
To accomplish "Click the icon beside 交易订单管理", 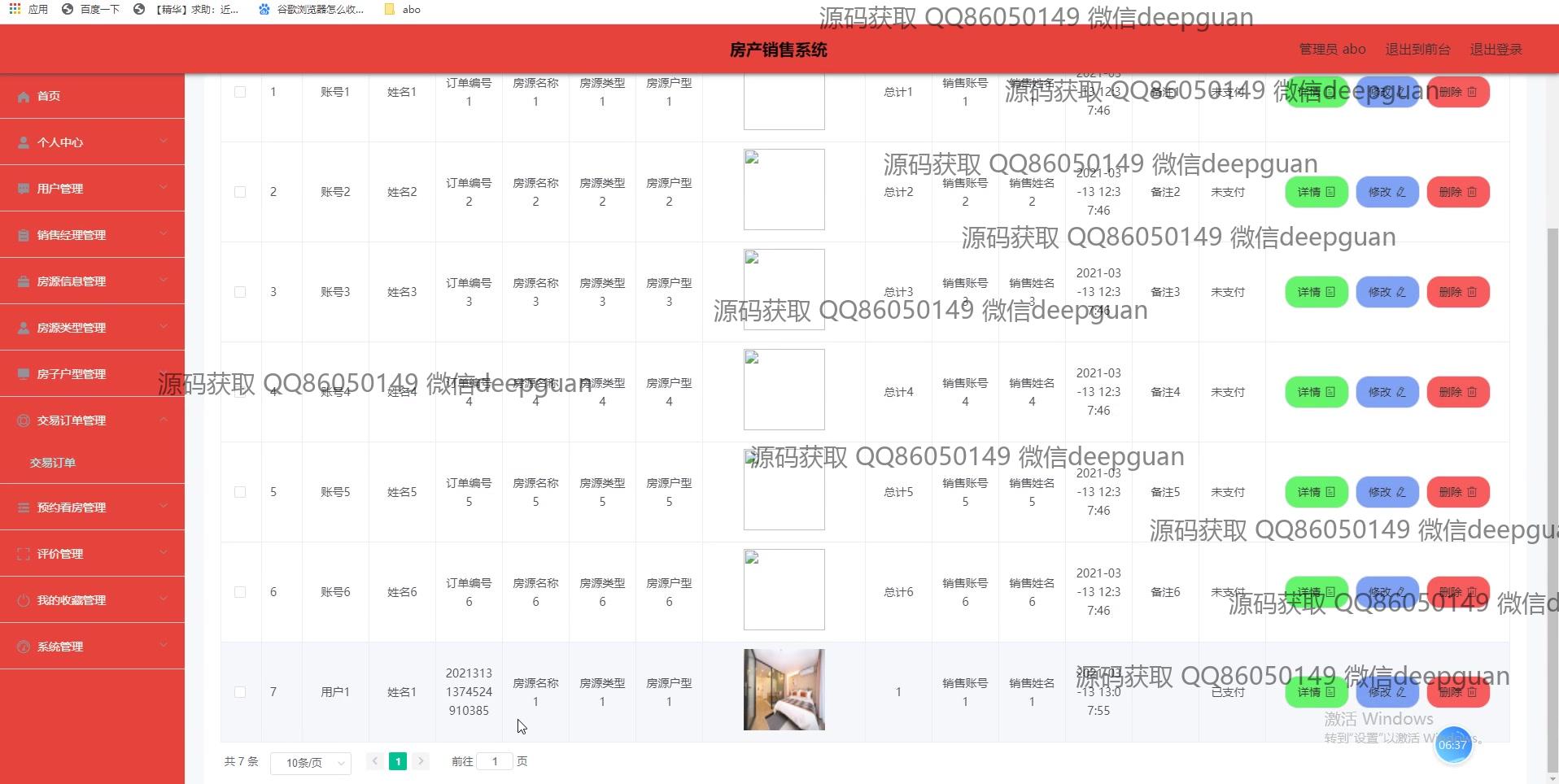I will pos(24,420).
